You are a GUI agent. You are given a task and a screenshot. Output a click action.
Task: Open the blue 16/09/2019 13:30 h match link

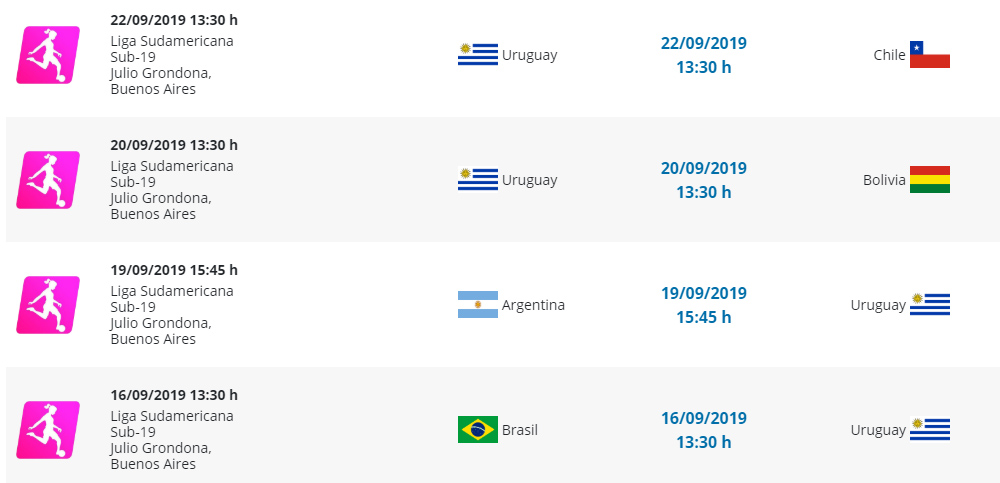coord(703,430)
